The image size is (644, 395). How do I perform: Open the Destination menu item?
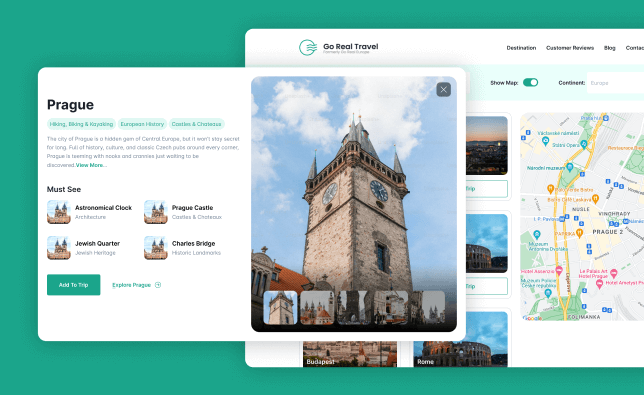click(521, 48)
